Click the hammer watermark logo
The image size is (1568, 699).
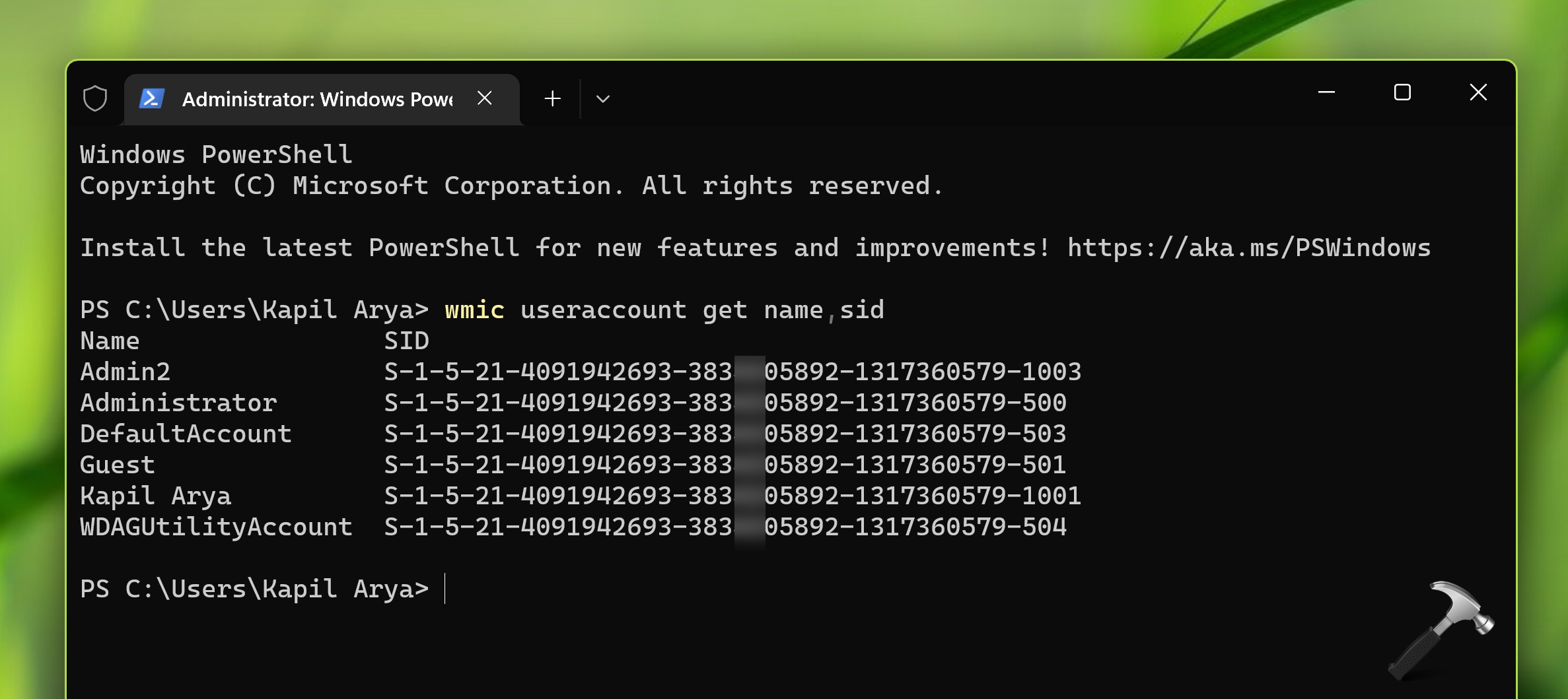coord(1441,631)
